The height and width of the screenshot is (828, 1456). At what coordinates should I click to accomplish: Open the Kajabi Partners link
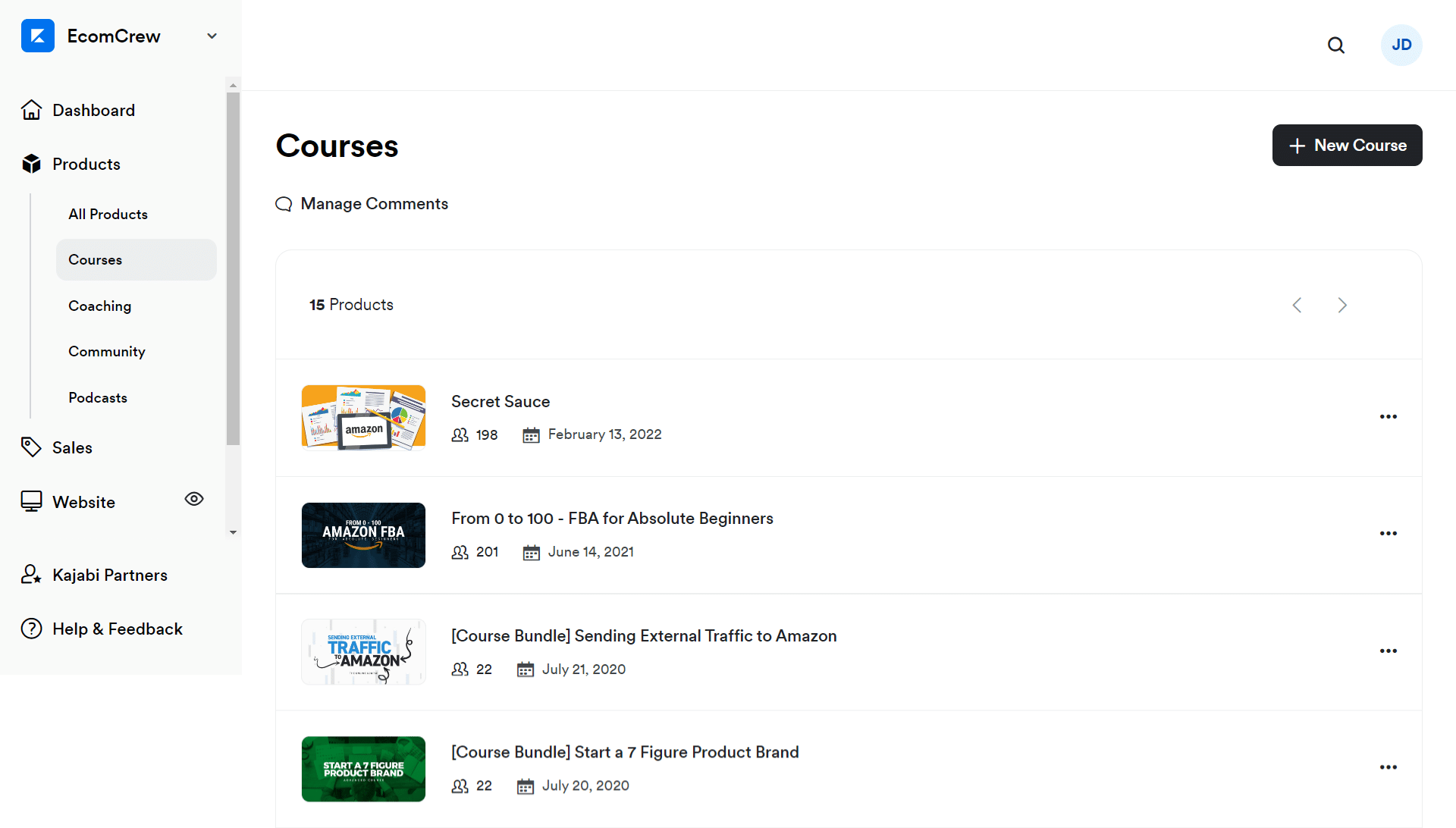click(x=110, y=575)
